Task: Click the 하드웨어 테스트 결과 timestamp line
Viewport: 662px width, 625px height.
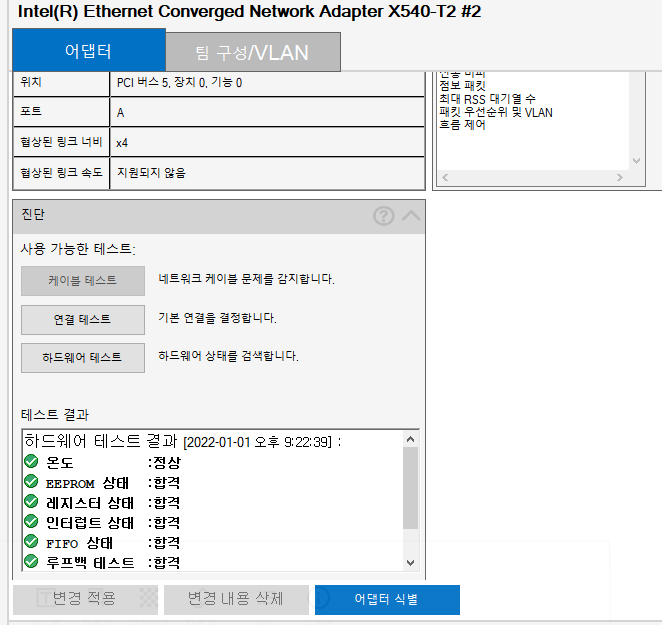Action: [182, 441]
